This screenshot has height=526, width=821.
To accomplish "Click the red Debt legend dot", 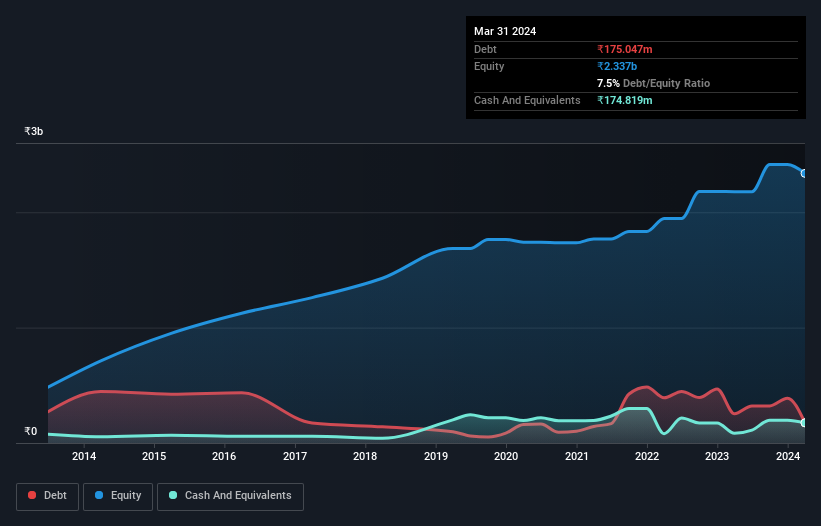I will 32,495.
